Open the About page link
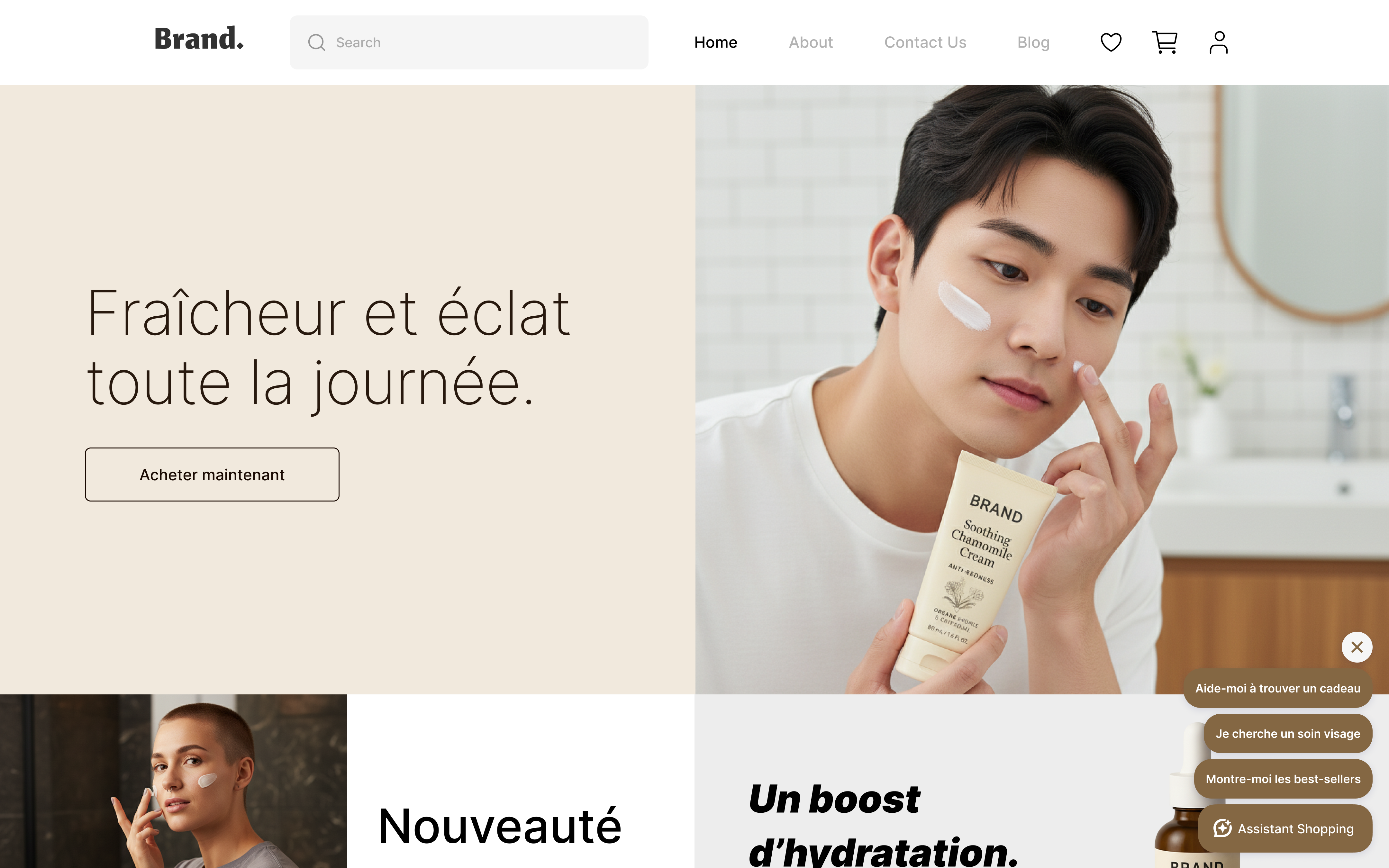The image size is (1389, 868). pyautogui.click(x=811, y=42)
